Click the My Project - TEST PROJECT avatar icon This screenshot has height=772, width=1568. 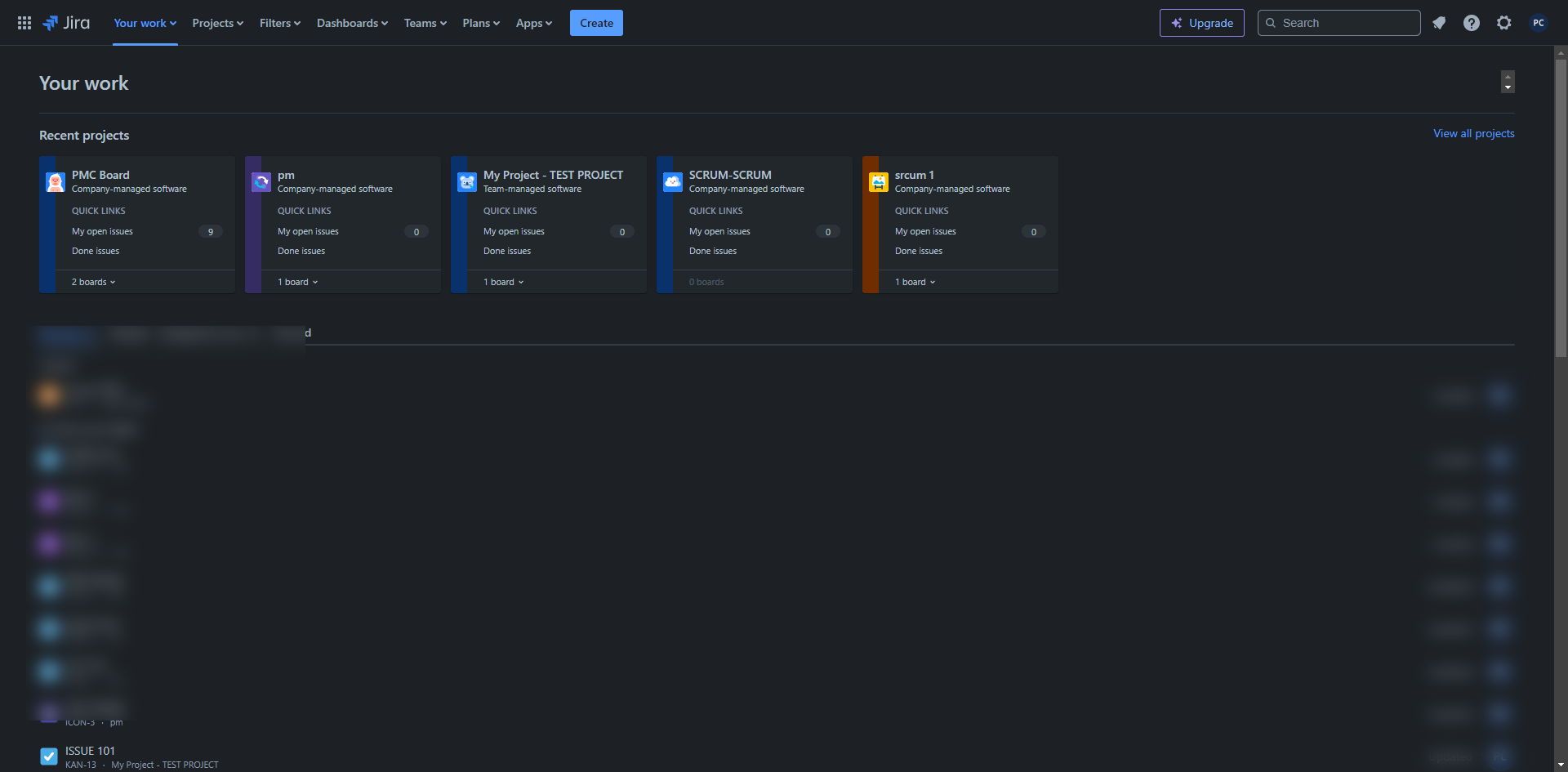(467, 182)
